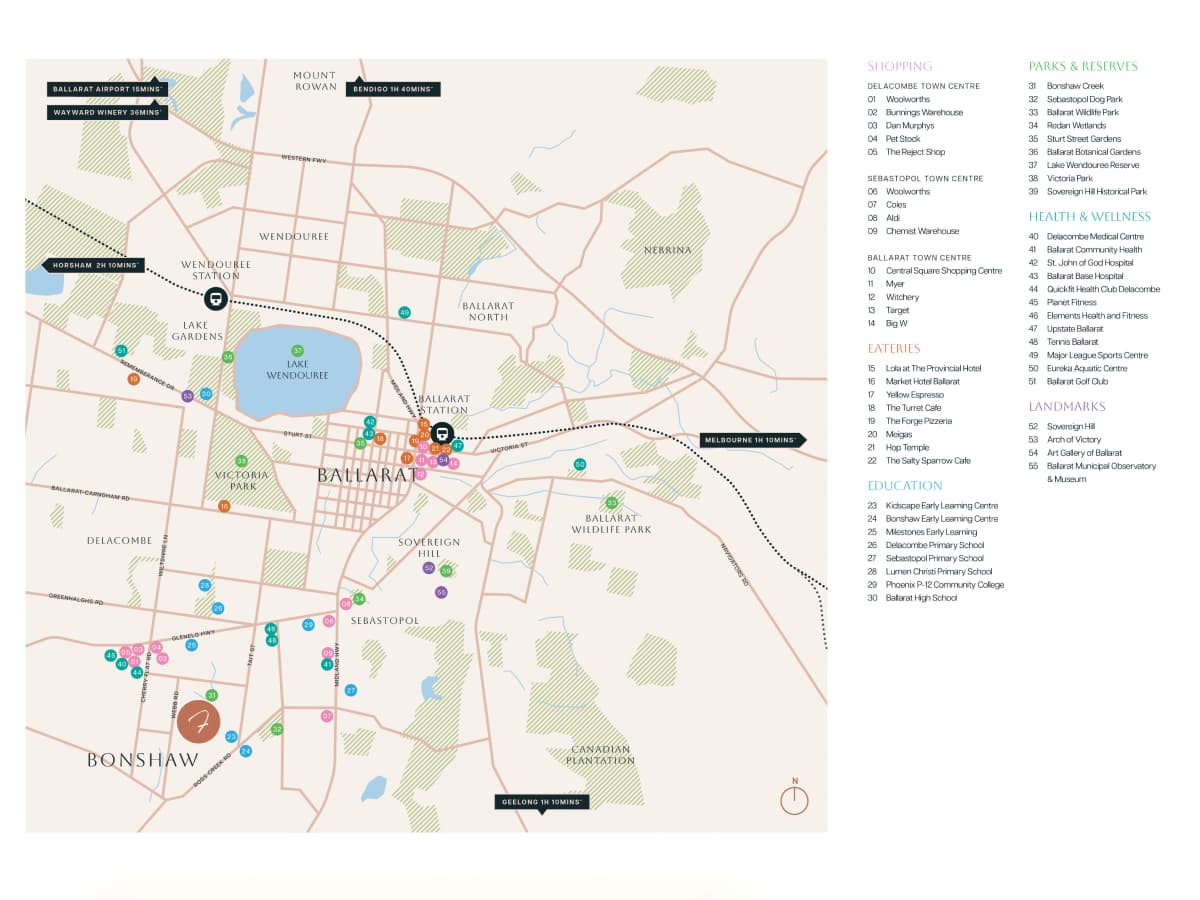Image resolution: width=1200 pixels, height=900 pixels.
Task: Select marker 33 at Ballarat Wildlife Park
Action: point(611,502)
